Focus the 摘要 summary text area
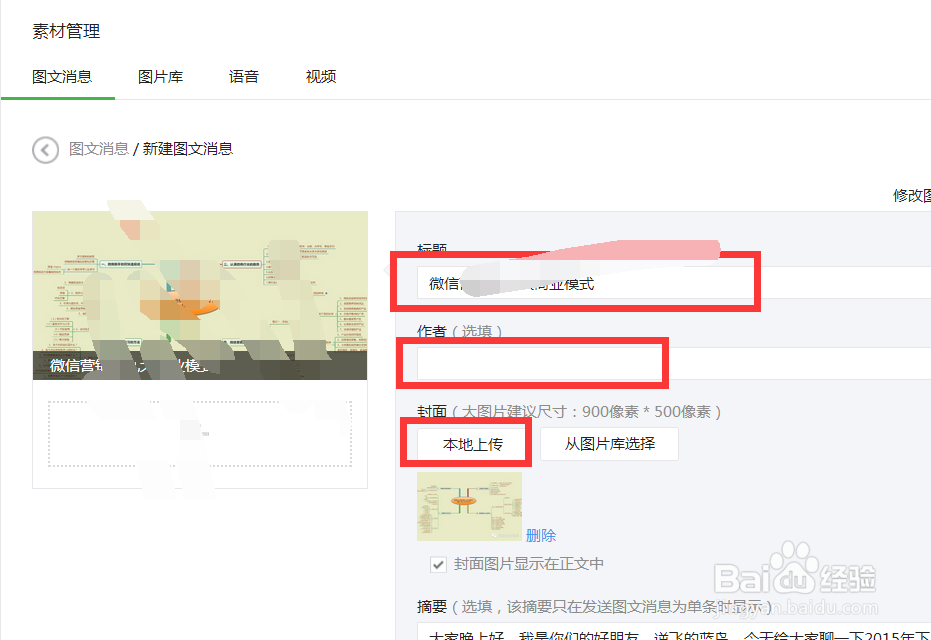The width and height of the screenshot is (931, 640). coord(674,631)
